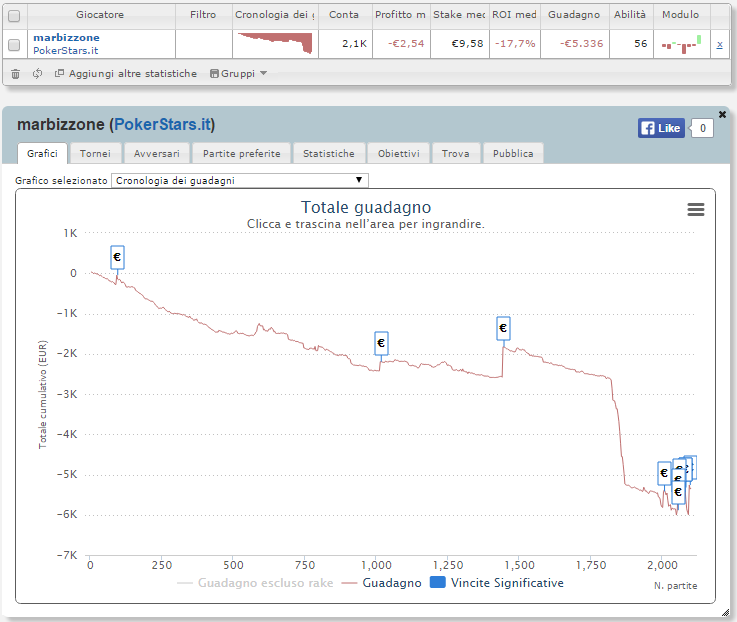Switch to the Grafici tab
This screenshot has width=737, height=622.
point(42,154)
